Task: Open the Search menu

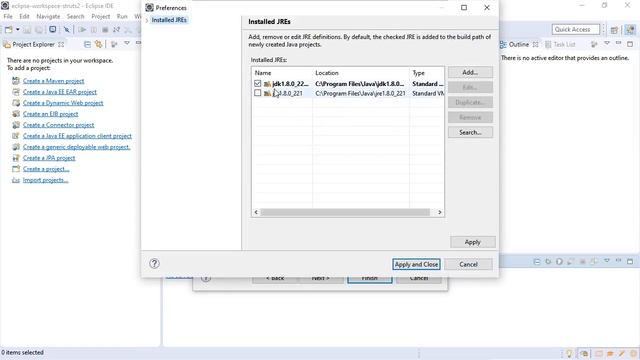Action: 76,16
